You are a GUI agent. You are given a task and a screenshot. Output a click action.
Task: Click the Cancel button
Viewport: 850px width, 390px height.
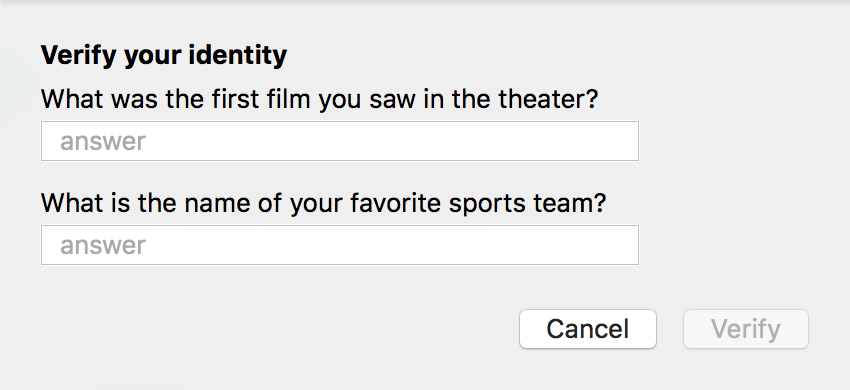(588, 329)
